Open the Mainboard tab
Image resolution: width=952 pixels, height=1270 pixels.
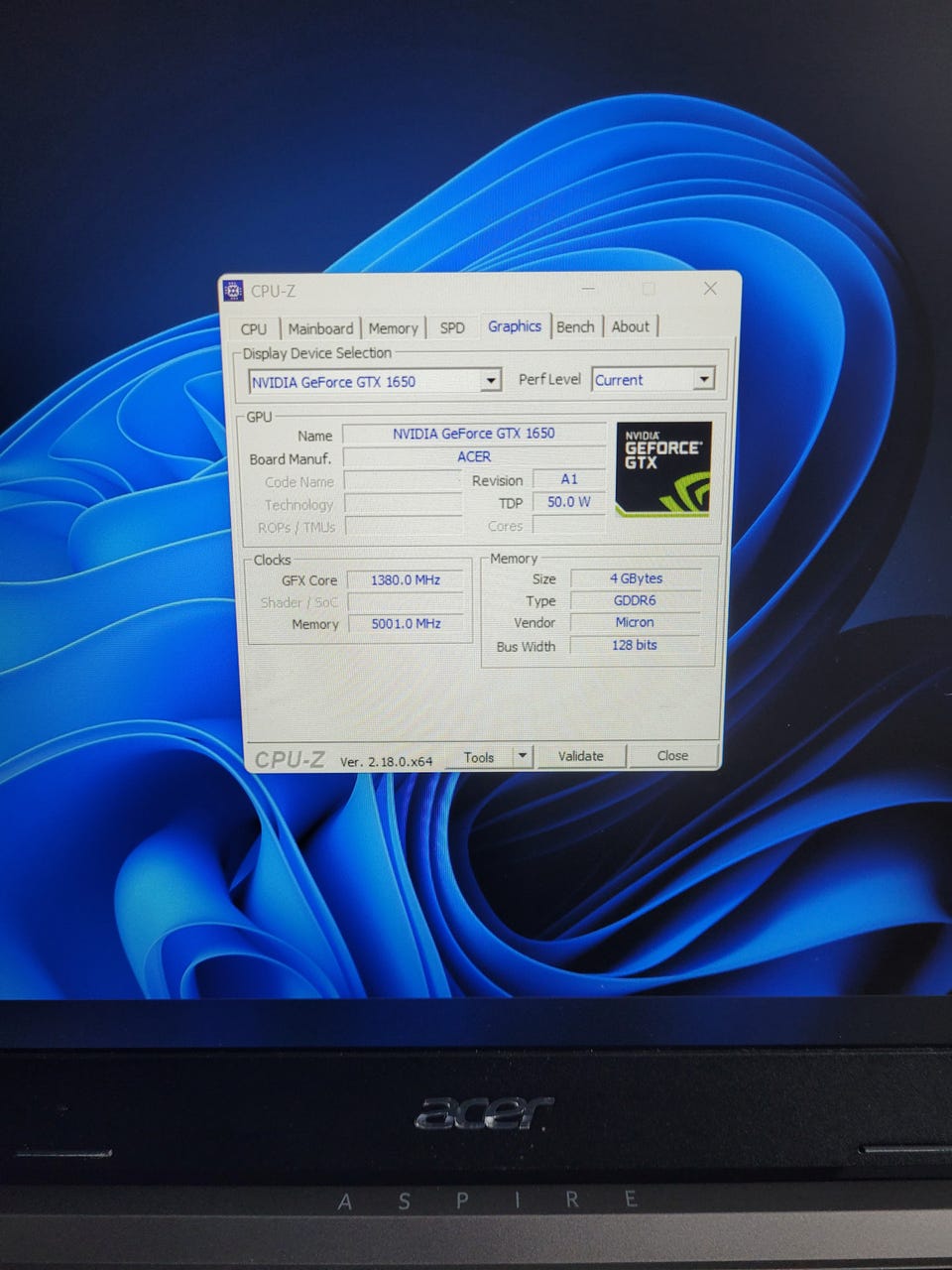[320, 328]
